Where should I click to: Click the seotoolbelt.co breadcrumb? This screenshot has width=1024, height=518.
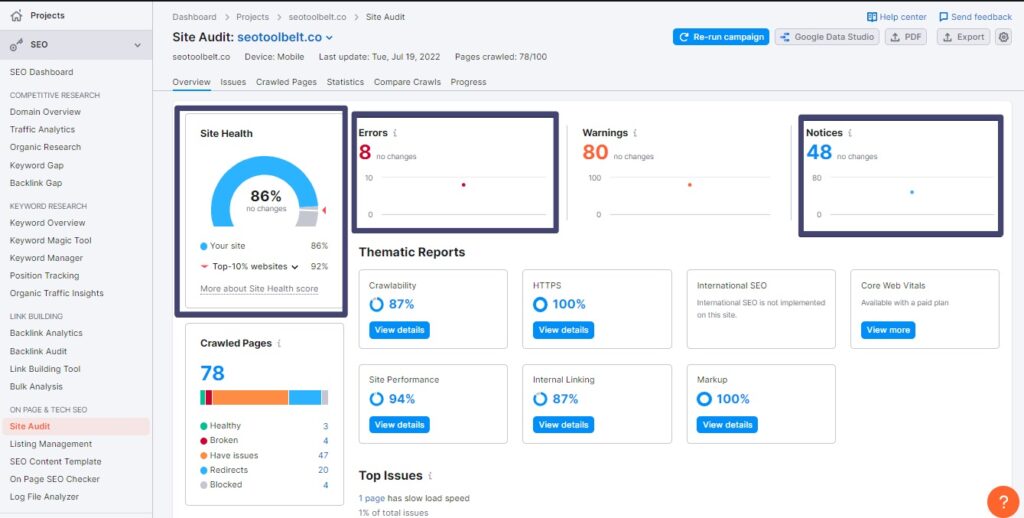pos(317,17)
